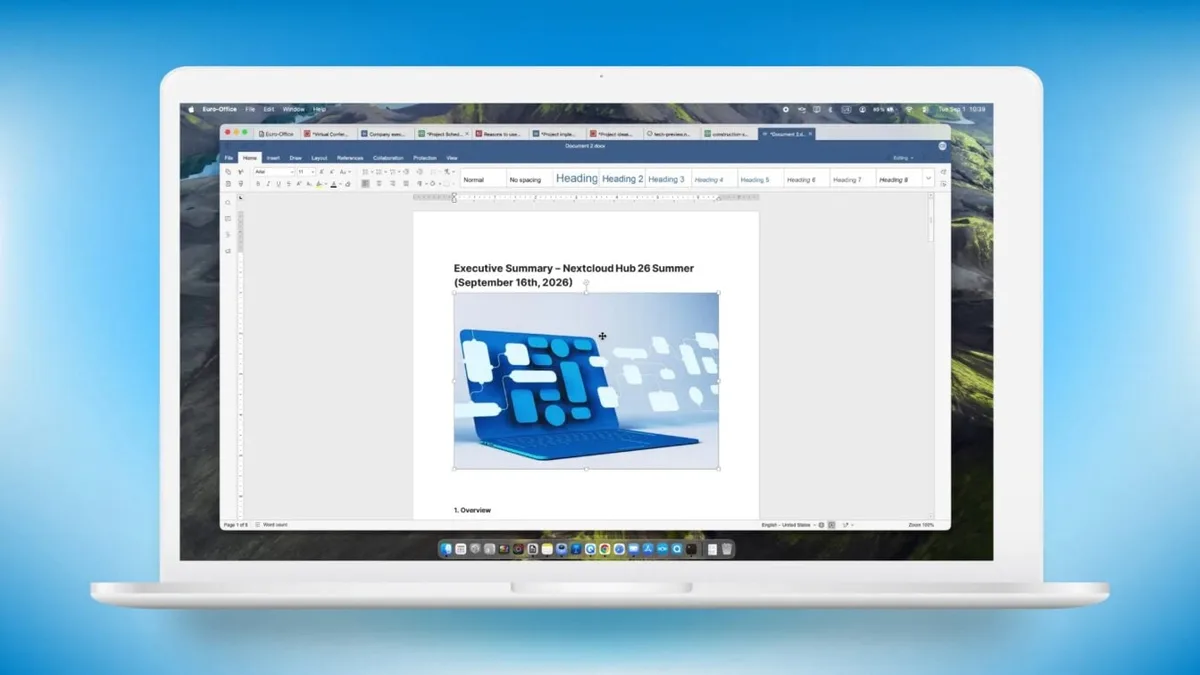Apply the Heading 3 style
This screenshot has width=1200, height=675.
click(666, 179)
